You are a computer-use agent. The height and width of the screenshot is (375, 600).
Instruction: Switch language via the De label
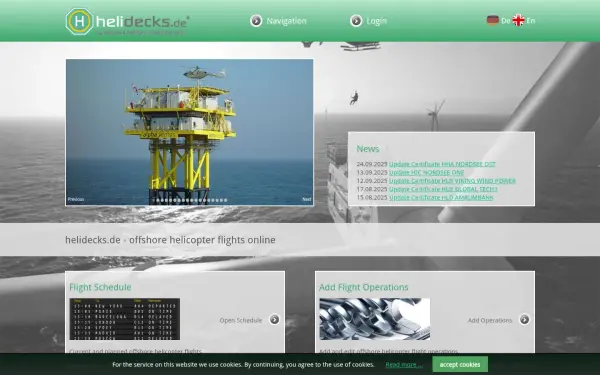[505, 21]
